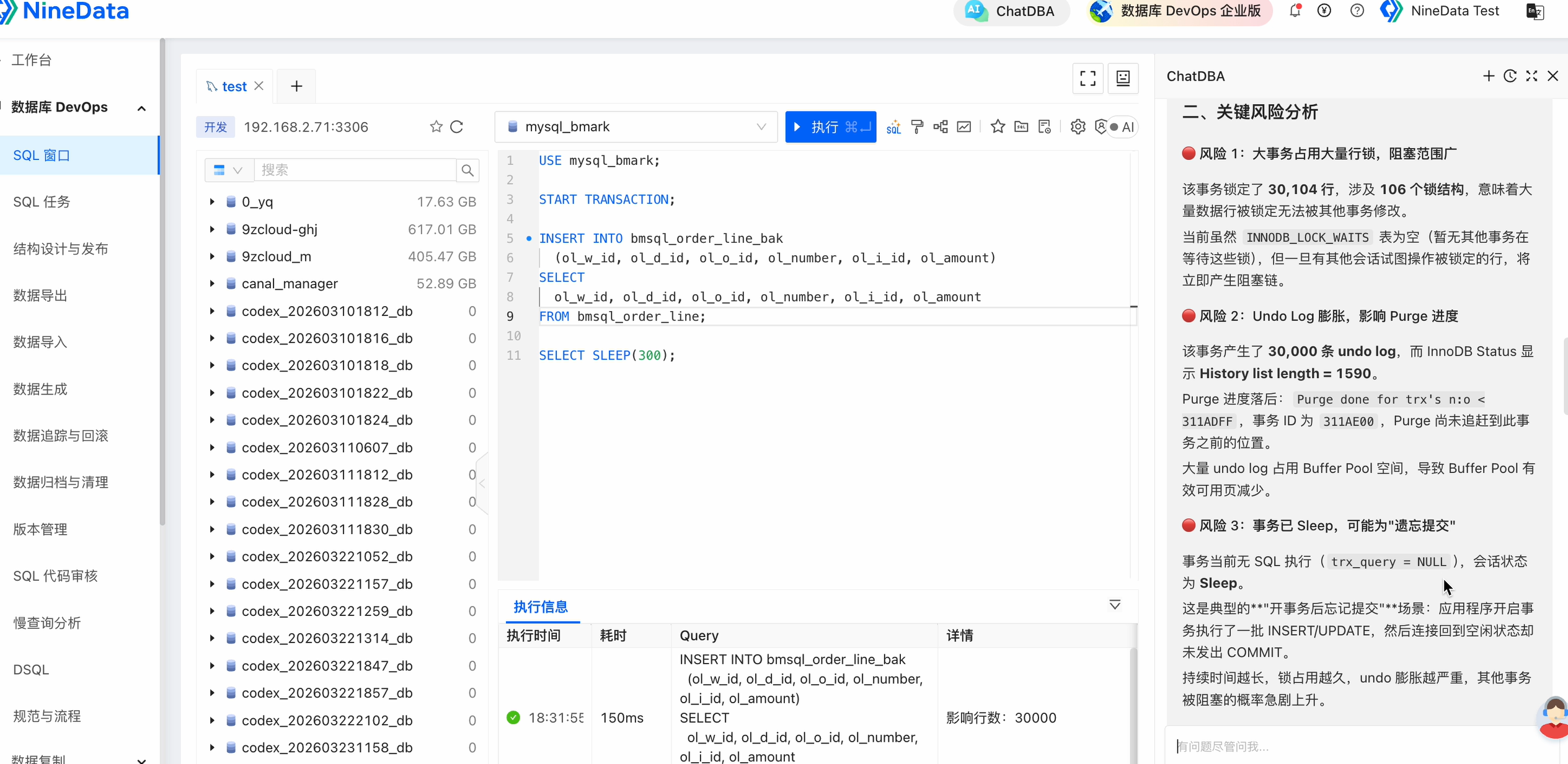Switch language with the translate icon
This screenshot has height=764, width=1568.
pos(1535,11)
